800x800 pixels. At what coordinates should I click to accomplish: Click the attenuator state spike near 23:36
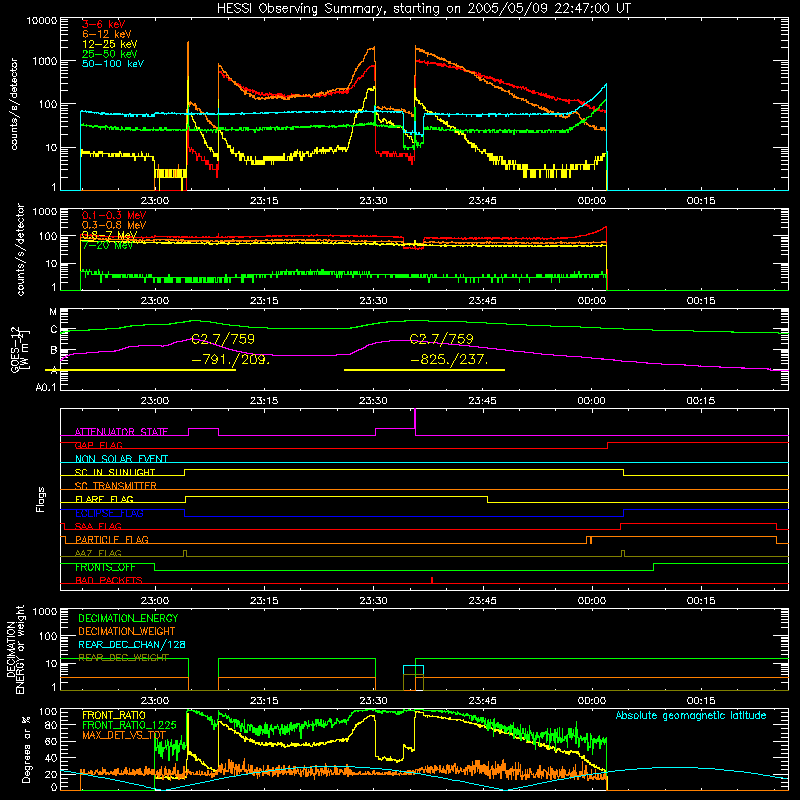(415, 422)
